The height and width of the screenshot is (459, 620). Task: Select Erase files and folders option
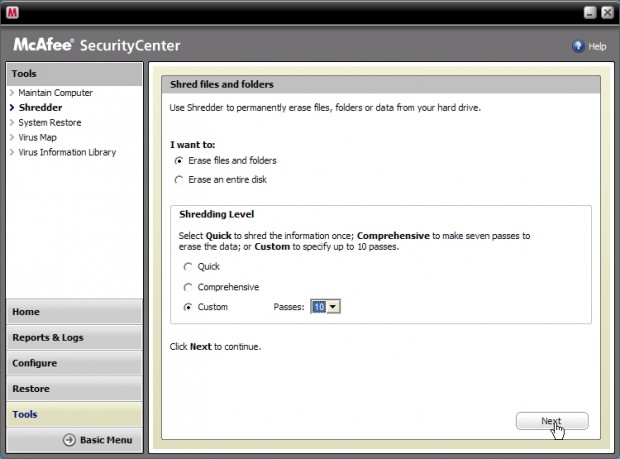179,161
